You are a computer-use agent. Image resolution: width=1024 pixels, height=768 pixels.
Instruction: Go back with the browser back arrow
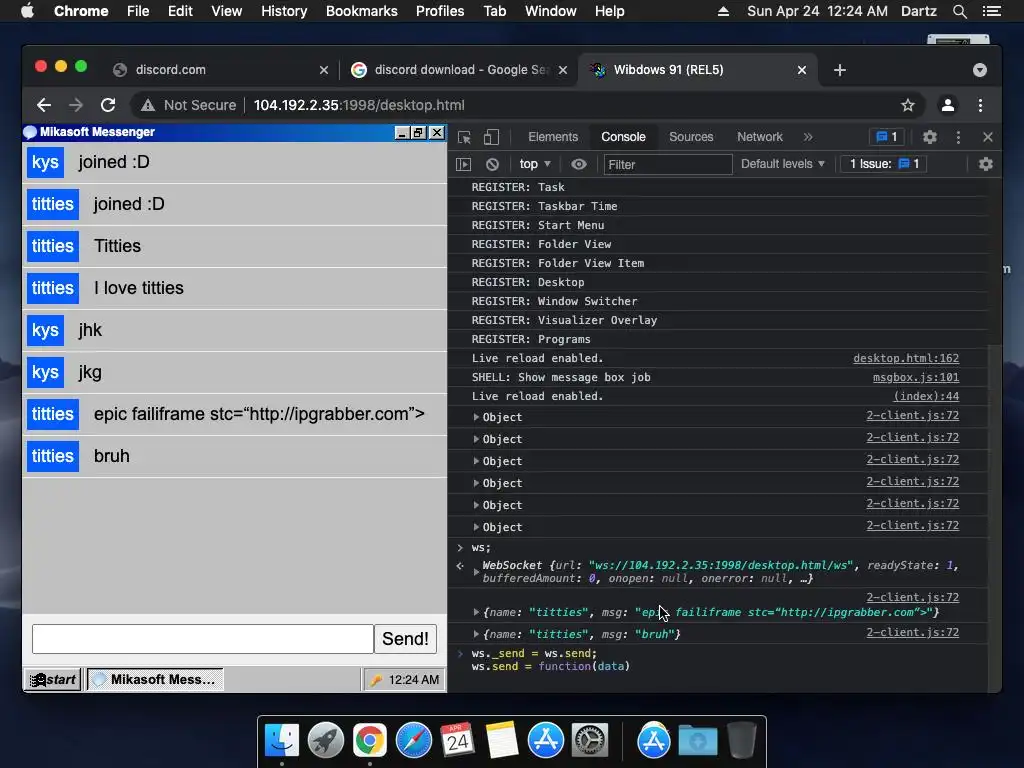coord(44,105)
